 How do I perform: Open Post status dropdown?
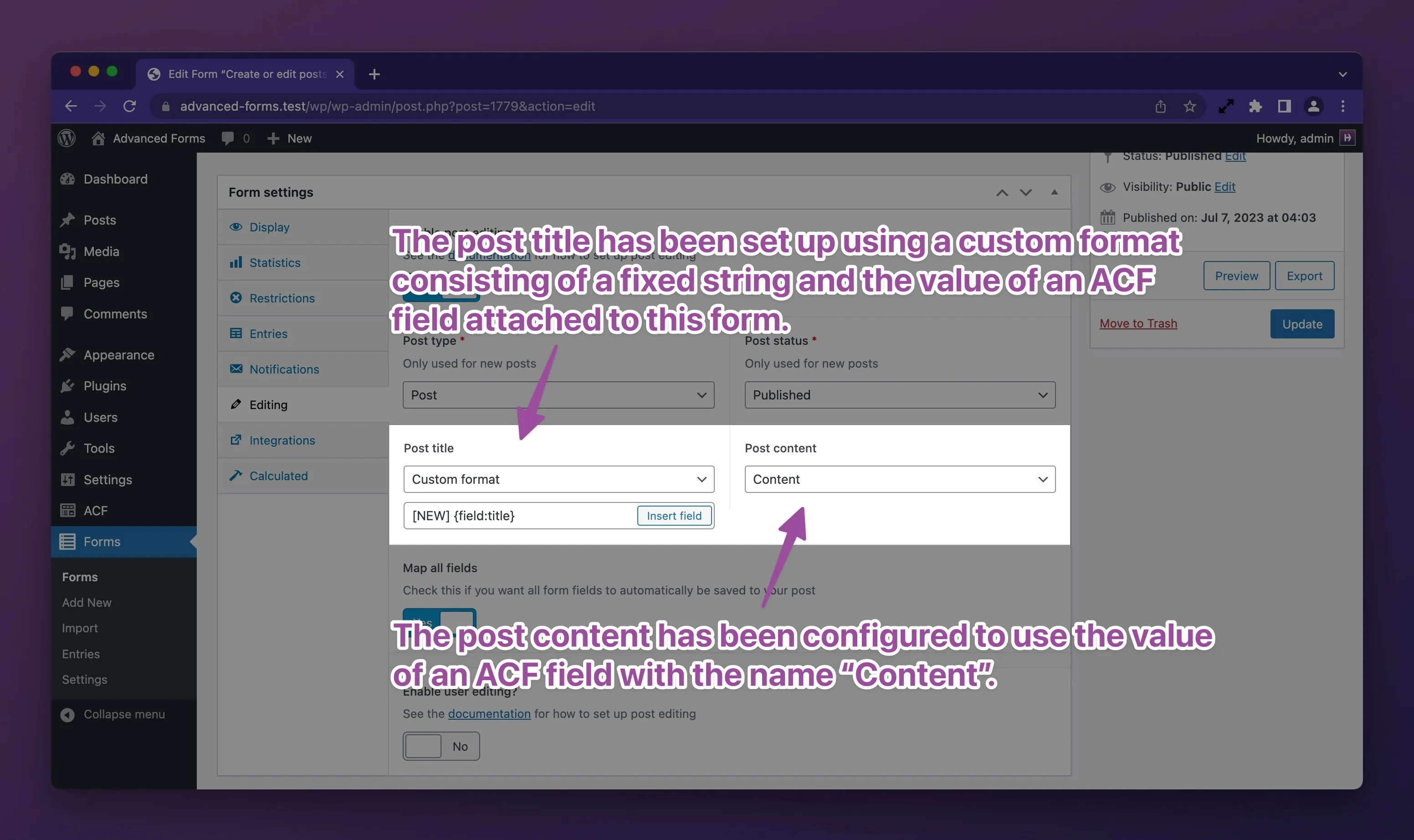coord(900,395)
